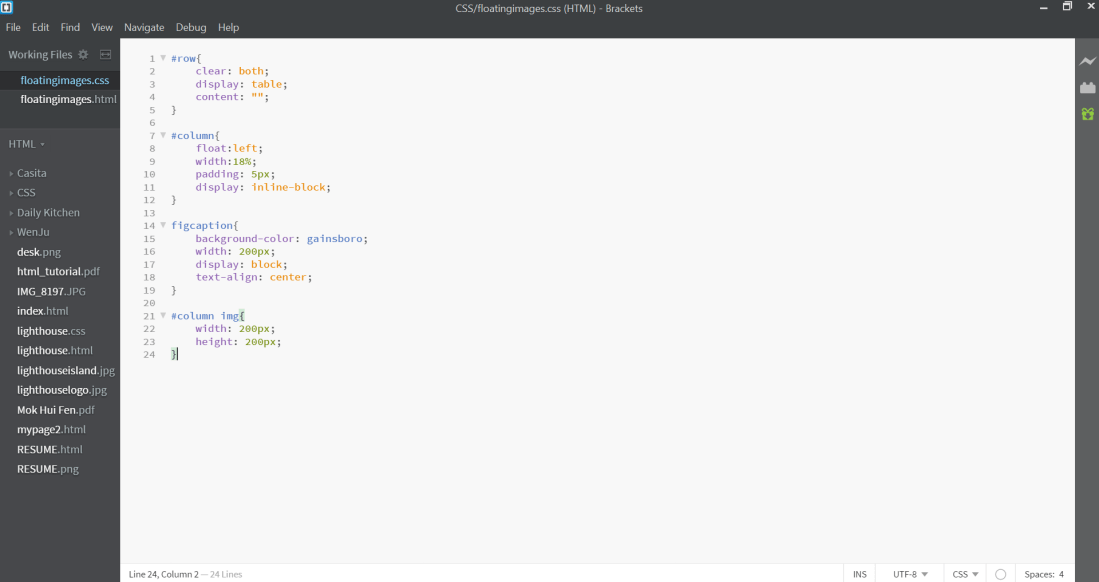This screenshot has height=582, width=1099.
Task: Open the Debug menu
Action: pyautogui.click(x=190, y=27)
